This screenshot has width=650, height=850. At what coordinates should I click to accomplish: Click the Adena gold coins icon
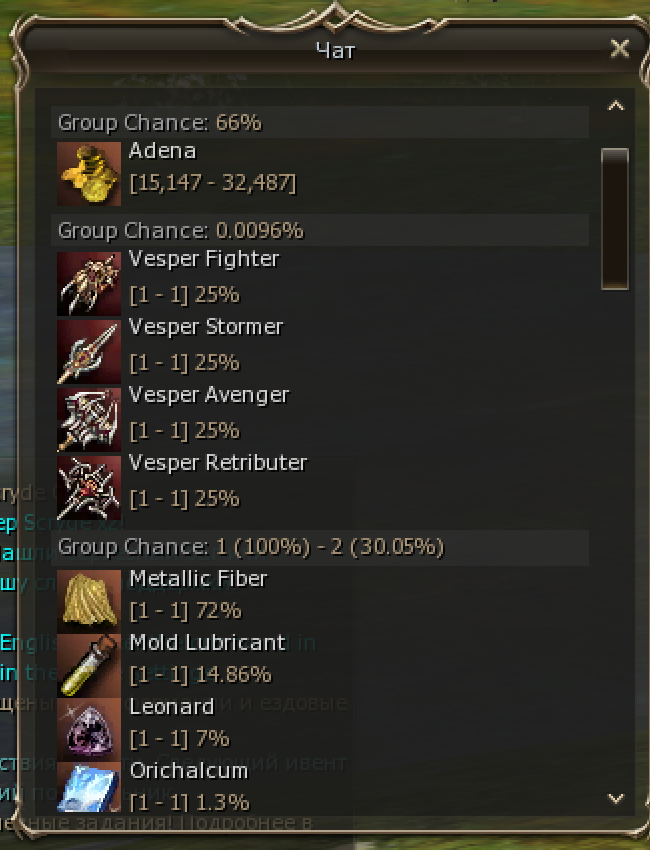[89, 174]
